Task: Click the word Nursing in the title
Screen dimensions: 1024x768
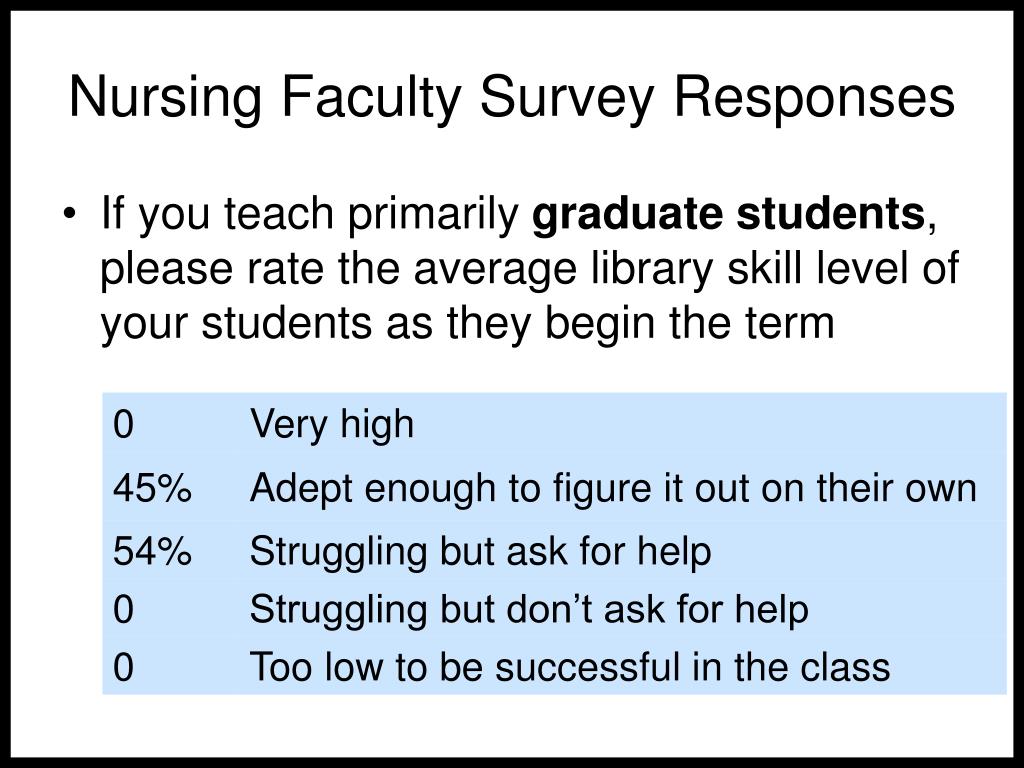Action: [x=165, y=99]
